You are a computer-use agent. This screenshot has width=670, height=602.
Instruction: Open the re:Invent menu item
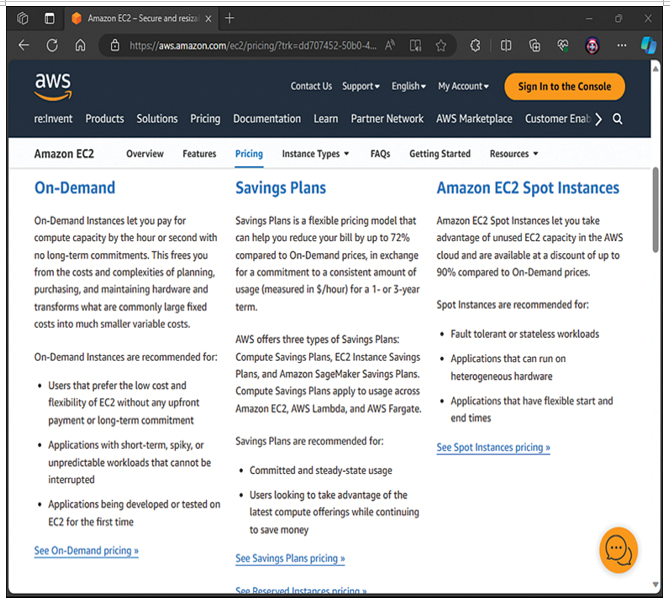(x=53, y=119)
